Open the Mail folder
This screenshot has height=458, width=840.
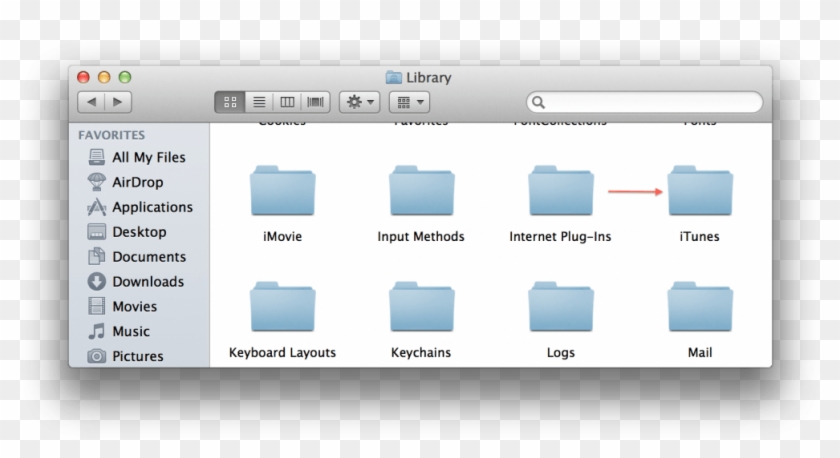[700, 307]
